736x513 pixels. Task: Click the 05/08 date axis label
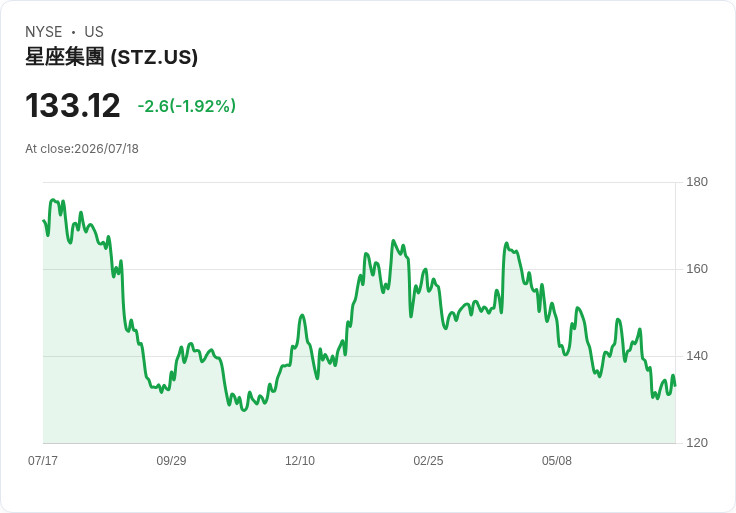click(557, 460)
